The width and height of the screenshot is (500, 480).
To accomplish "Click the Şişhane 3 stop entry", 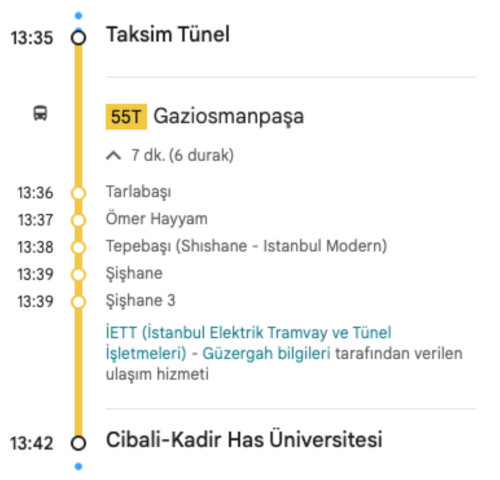I will coord(140,301).
